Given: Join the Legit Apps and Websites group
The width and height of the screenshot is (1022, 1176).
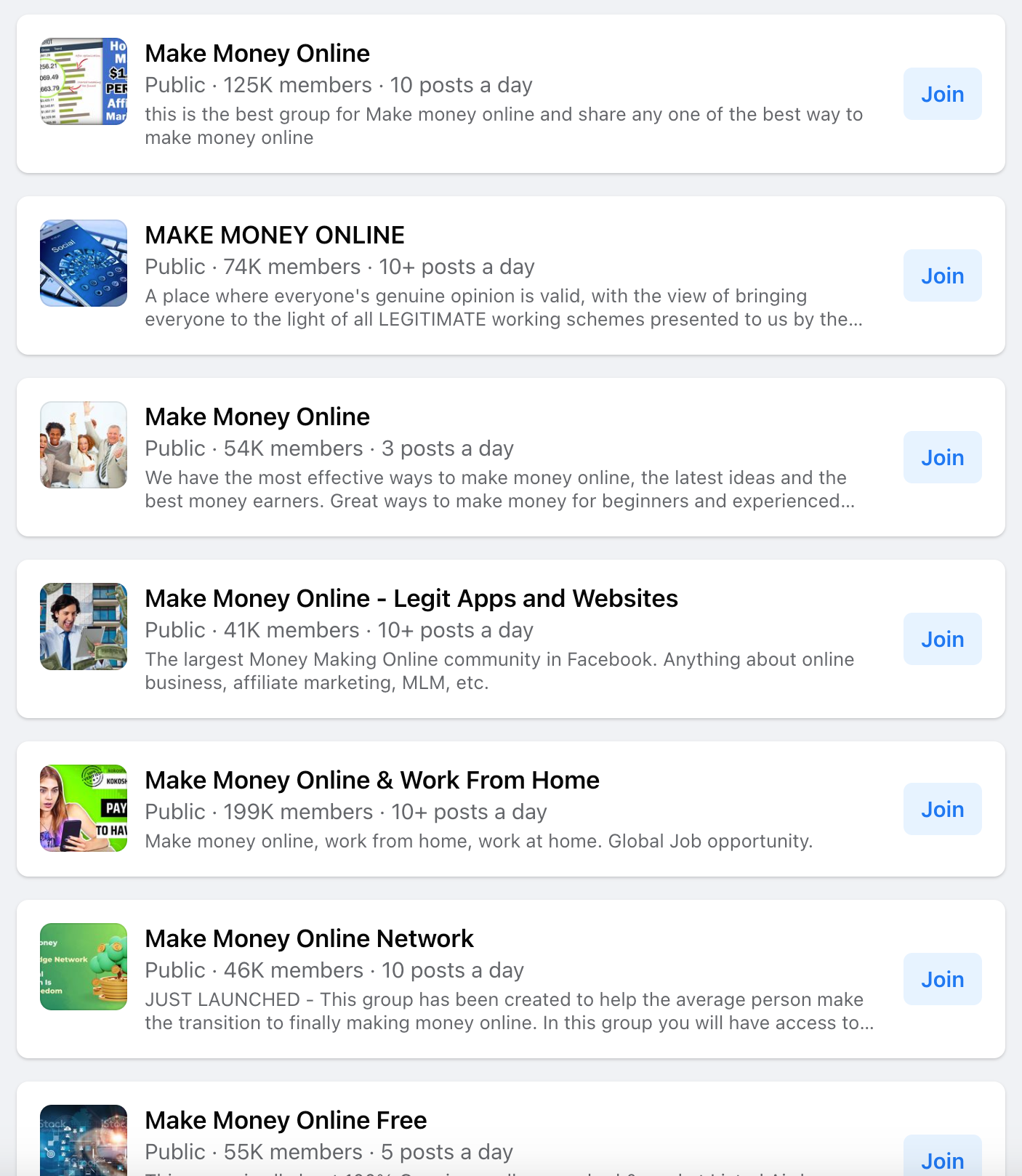Looking at the screenshot, I should point(943,639).
